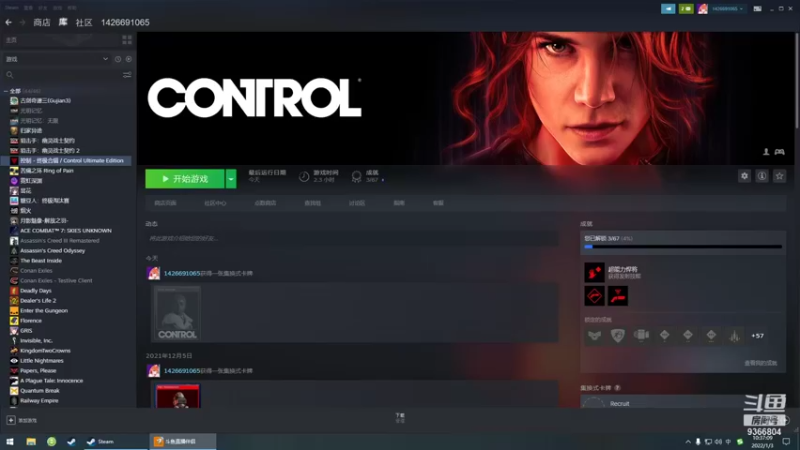Click the controller support icon on banner

(x=779, y=152)
